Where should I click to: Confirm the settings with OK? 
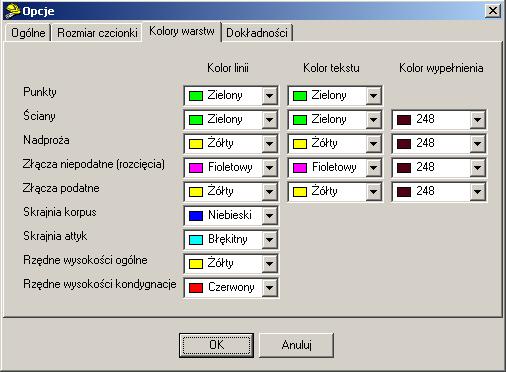(216, 345)
